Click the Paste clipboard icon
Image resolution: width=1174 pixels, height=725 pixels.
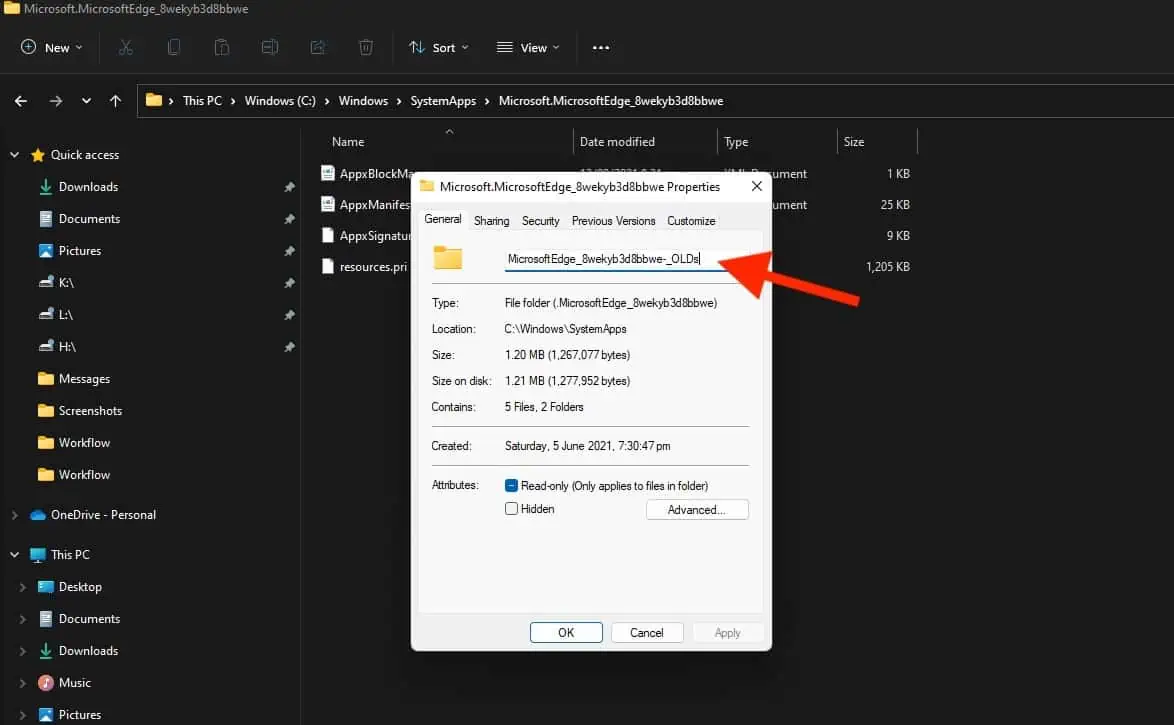click(222, 47)
